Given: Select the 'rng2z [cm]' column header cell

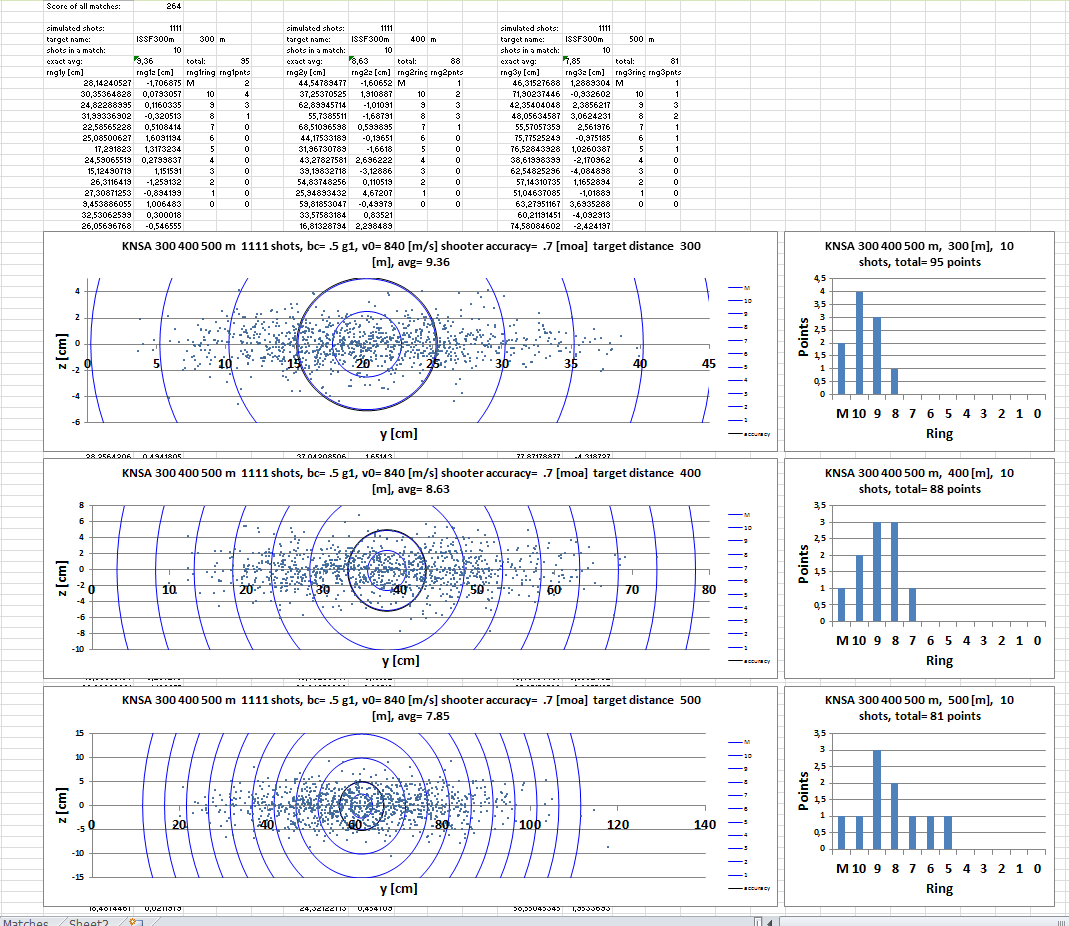Looking at the screenshot, I should pos(372,72).
